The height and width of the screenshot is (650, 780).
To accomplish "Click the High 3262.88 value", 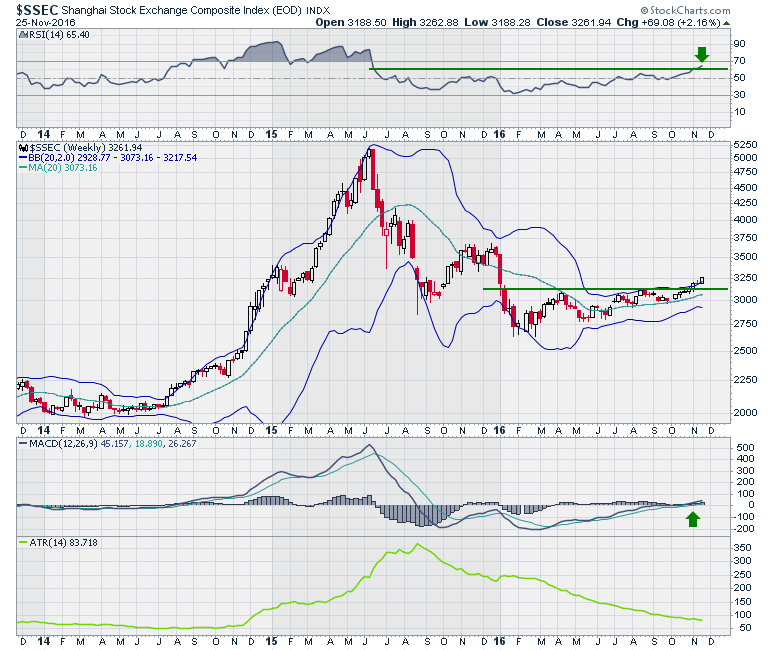I will 432,21.
